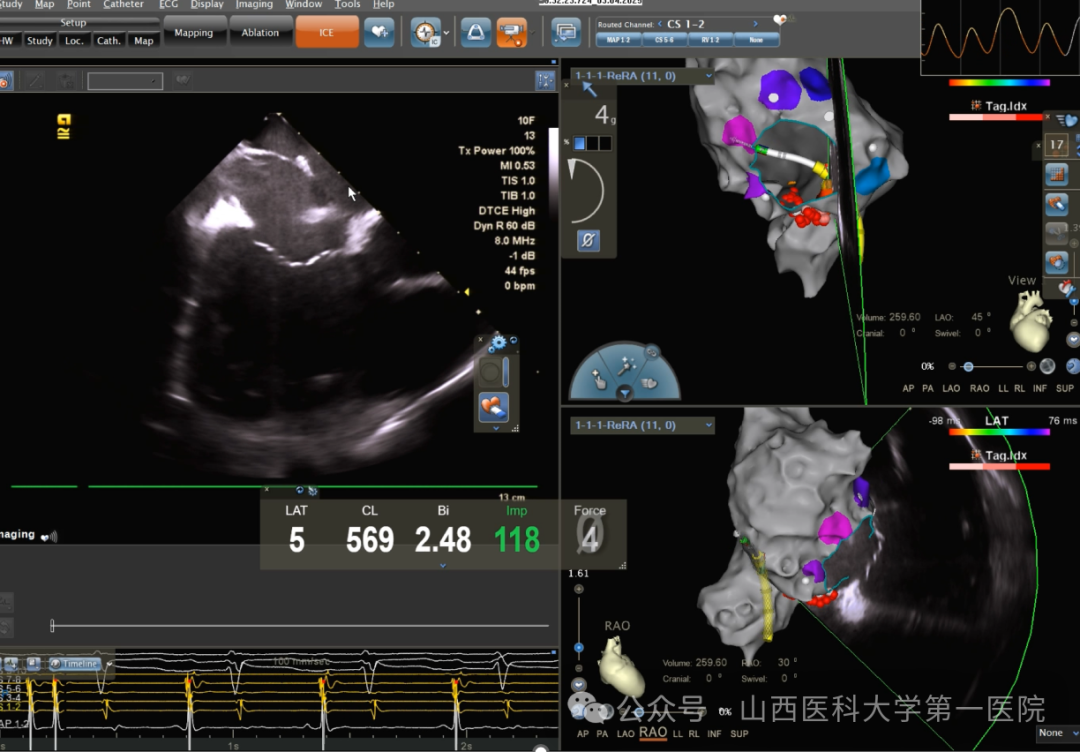The width and height of the screenshot is (1080, 752).
Task: Click the window layout screens icon
Action: tap(566, 32)
